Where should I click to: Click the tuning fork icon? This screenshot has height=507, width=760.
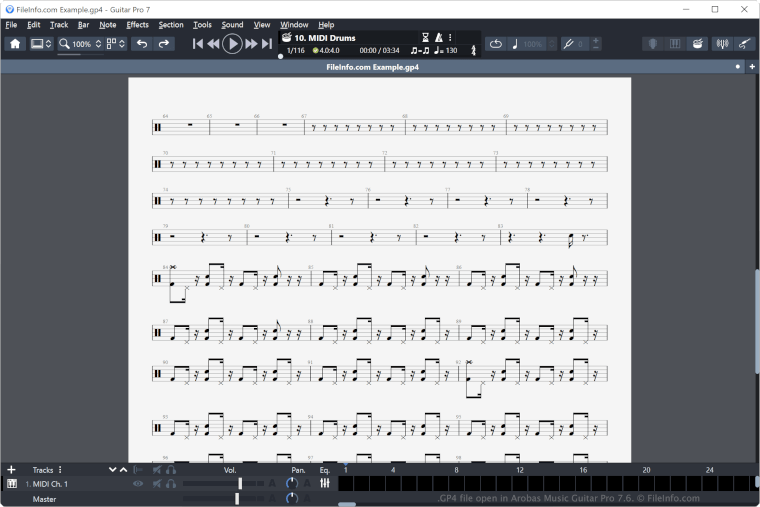tap(474, 50)
